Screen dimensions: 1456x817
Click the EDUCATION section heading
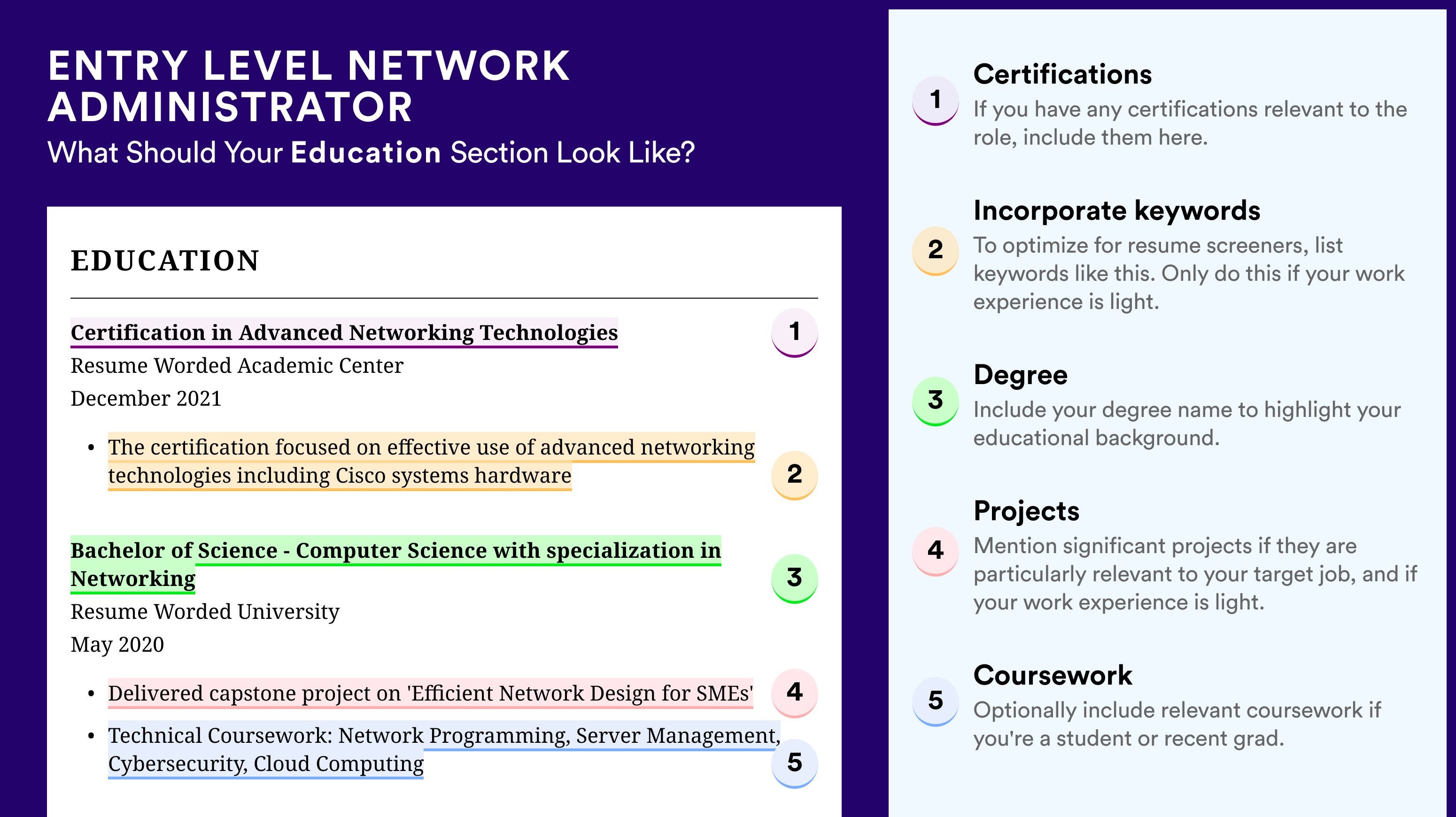point(165,261)
